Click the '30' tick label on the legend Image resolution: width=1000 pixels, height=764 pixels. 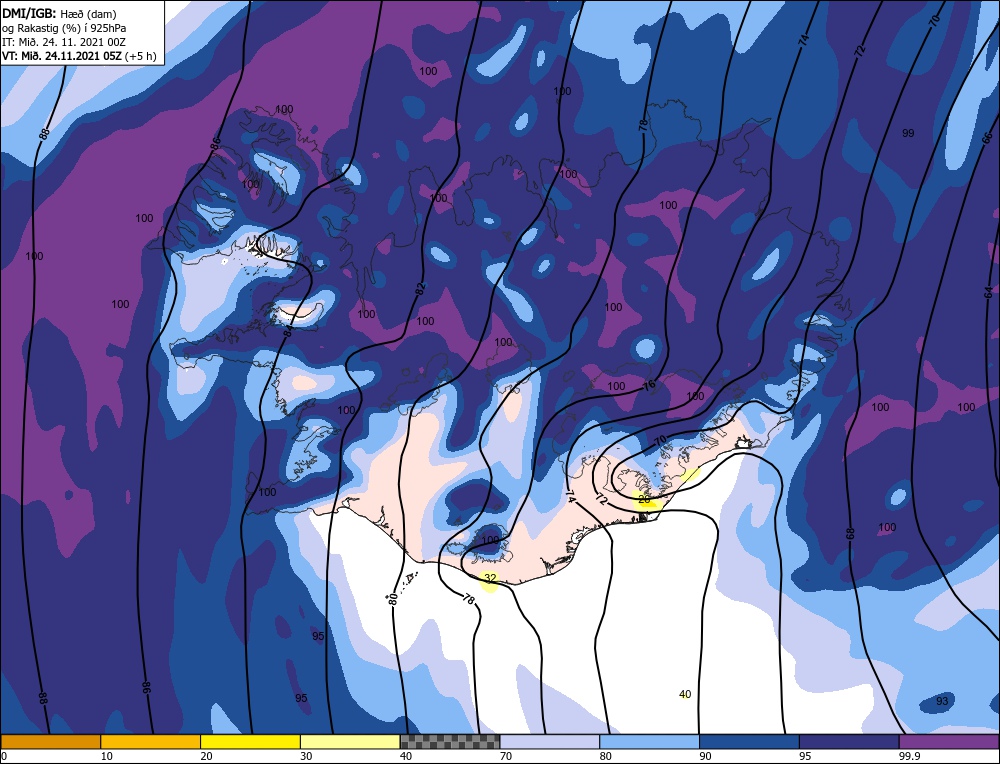coord(307,756)
